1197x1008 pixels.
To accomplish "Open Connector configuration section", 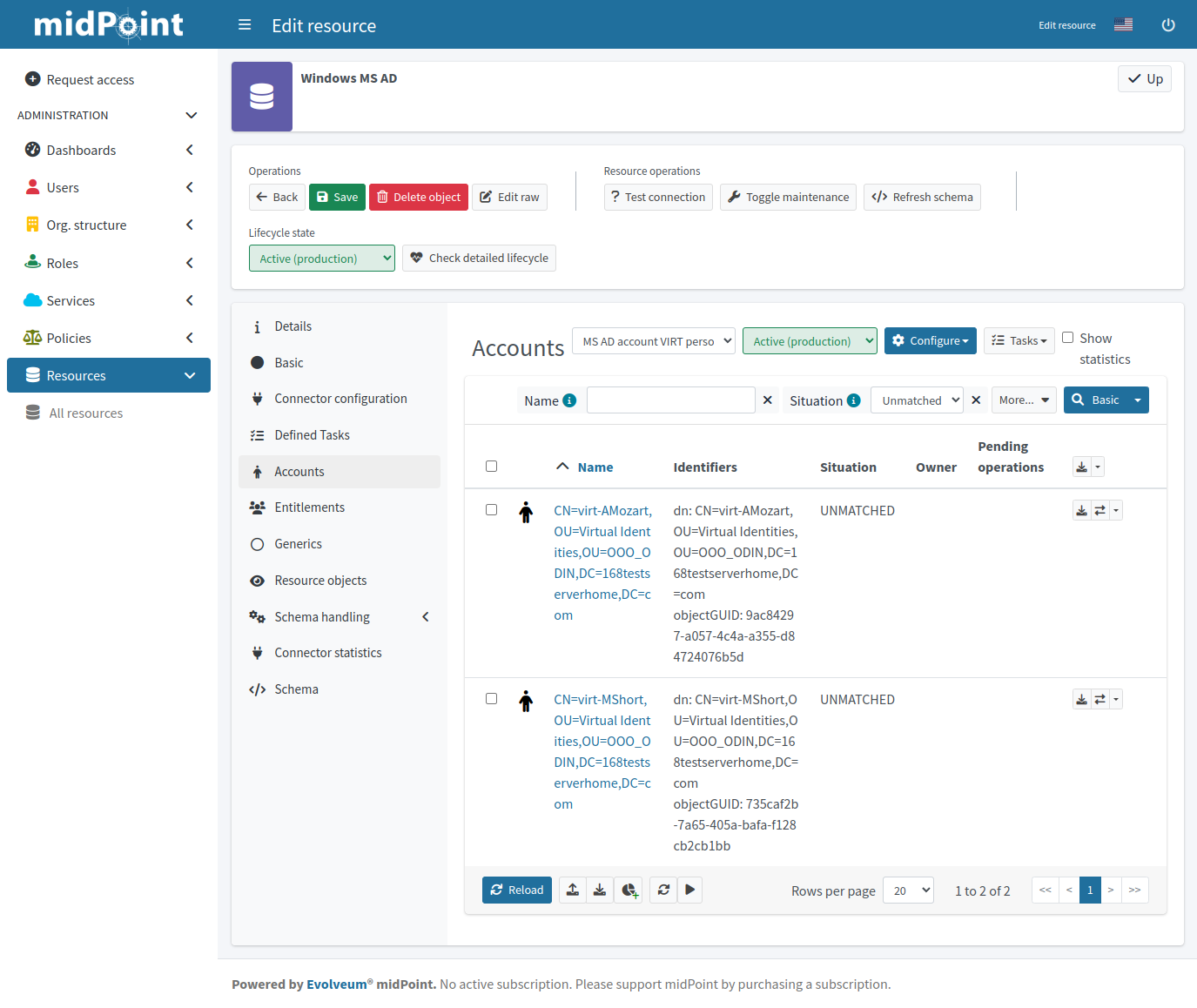I will click(x=340, y=399).
